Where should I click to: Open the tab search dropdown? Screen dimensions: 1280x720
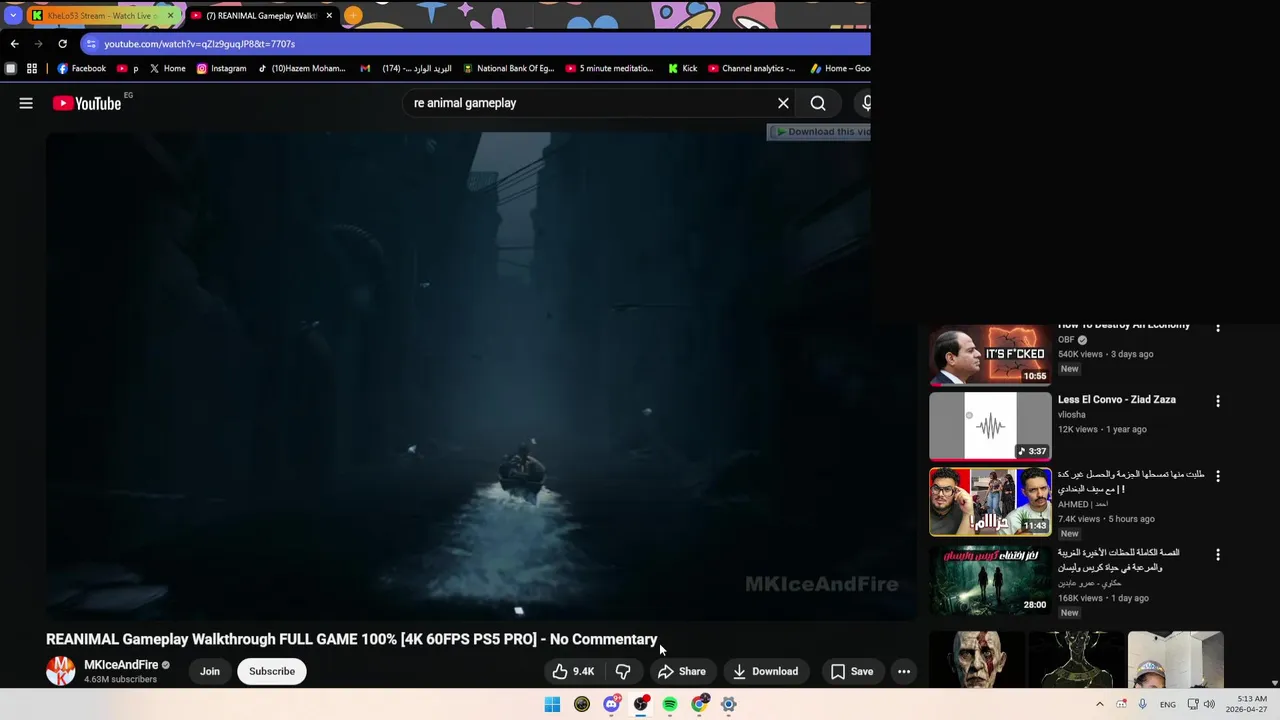pos(13,15)
